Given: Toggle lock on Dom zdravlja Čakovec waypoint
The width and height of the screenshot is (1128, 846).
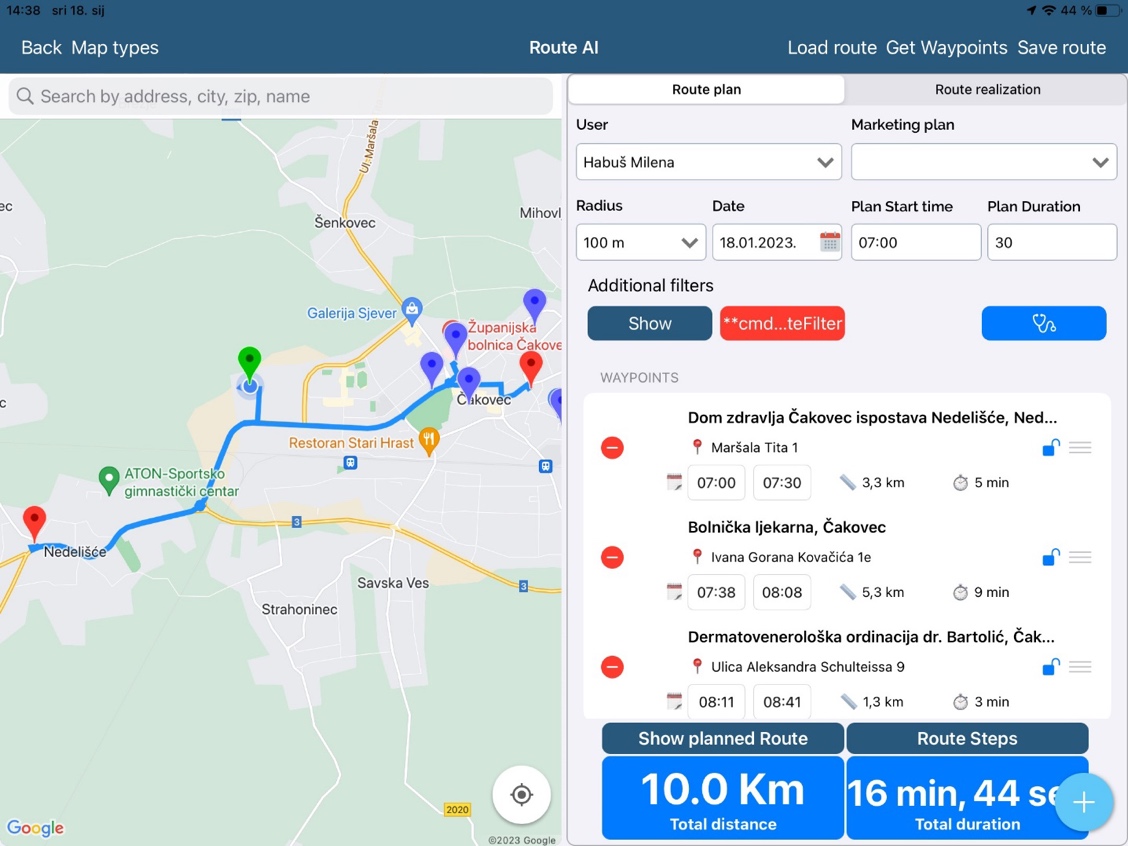Looking at the screenshot, I should pos(1050,447).
